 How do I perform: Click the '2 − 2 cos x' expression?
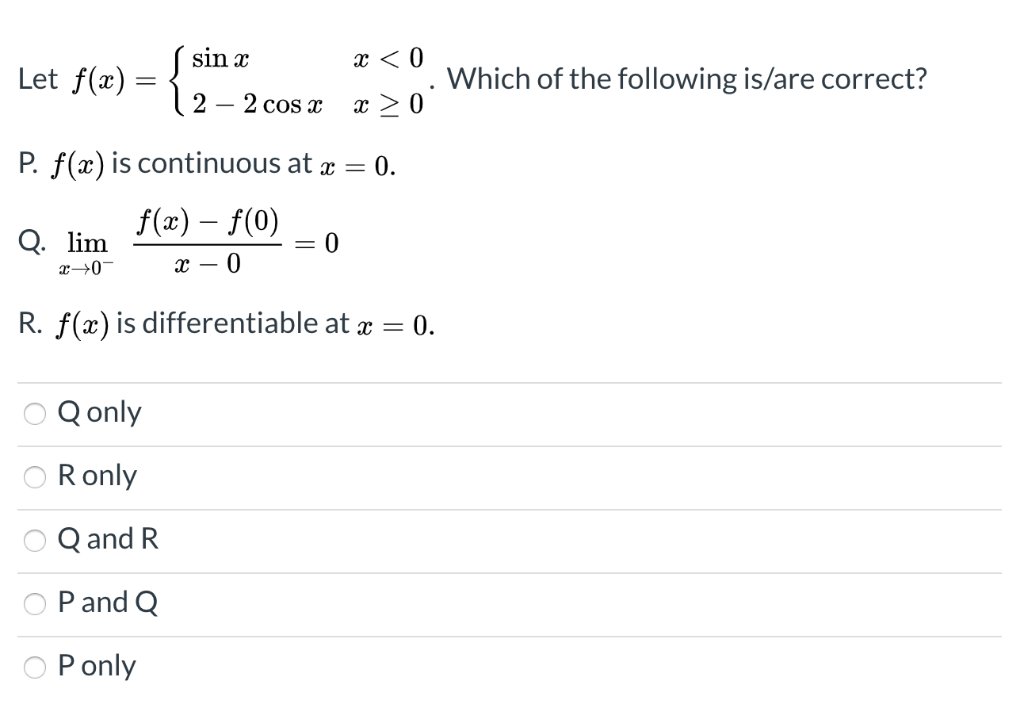pyautogui.click(x=260, y=102)
